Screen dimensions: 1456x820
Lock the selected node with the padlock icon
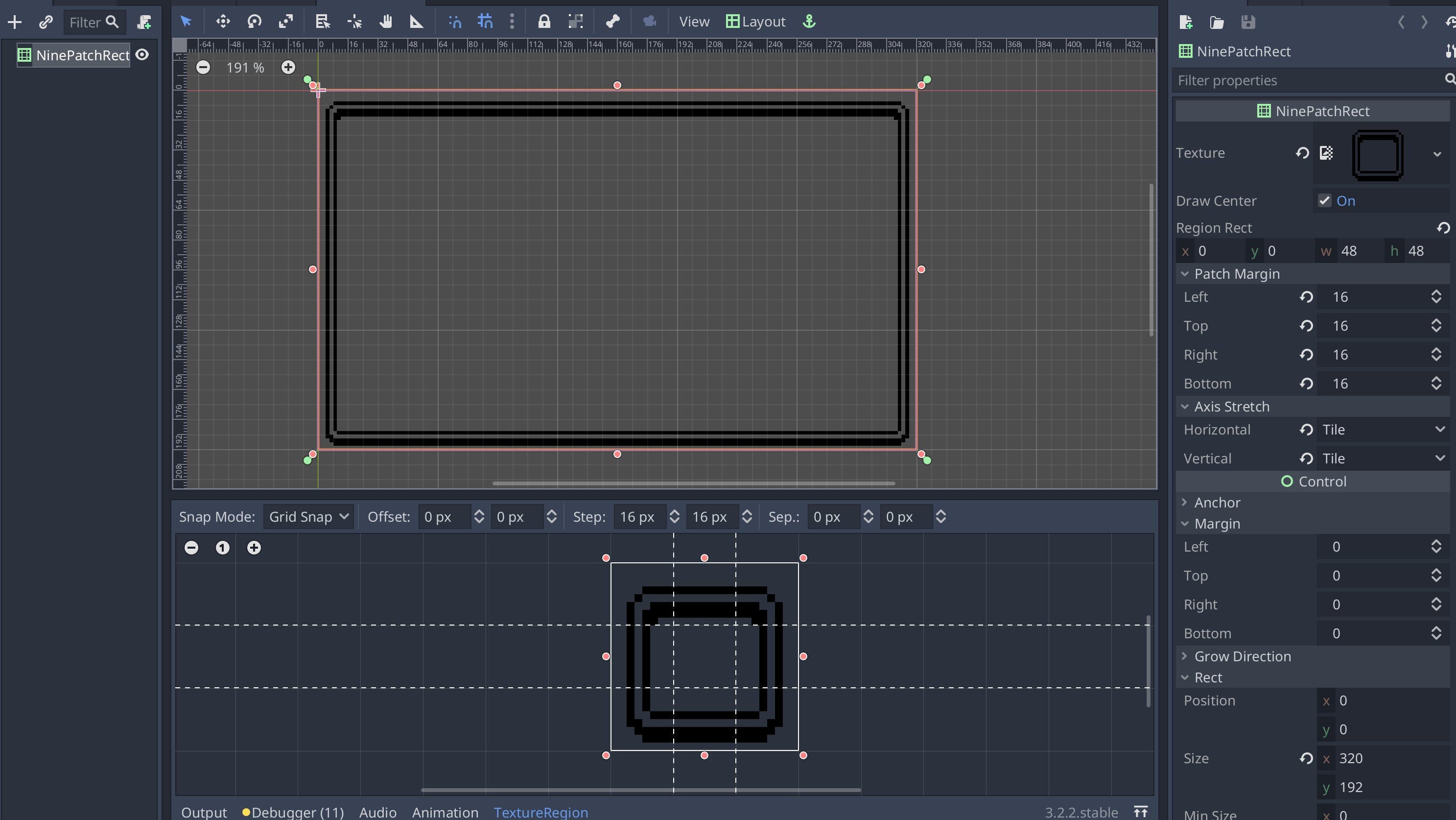pos(544,22)
